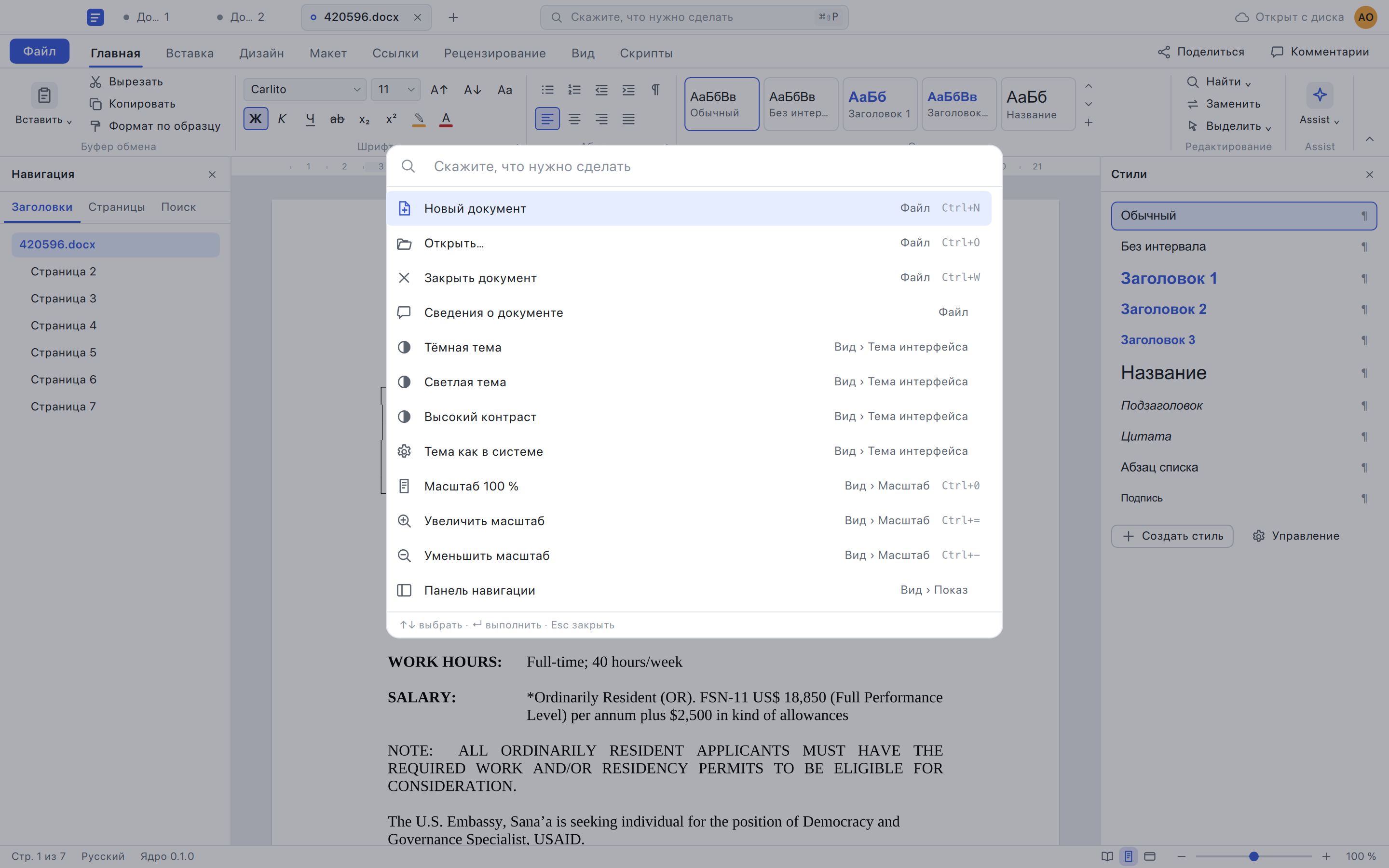The width and height of the screenshot is (1389, 868).
Task: Open the Файл menu button
Action: pos(40,51)
